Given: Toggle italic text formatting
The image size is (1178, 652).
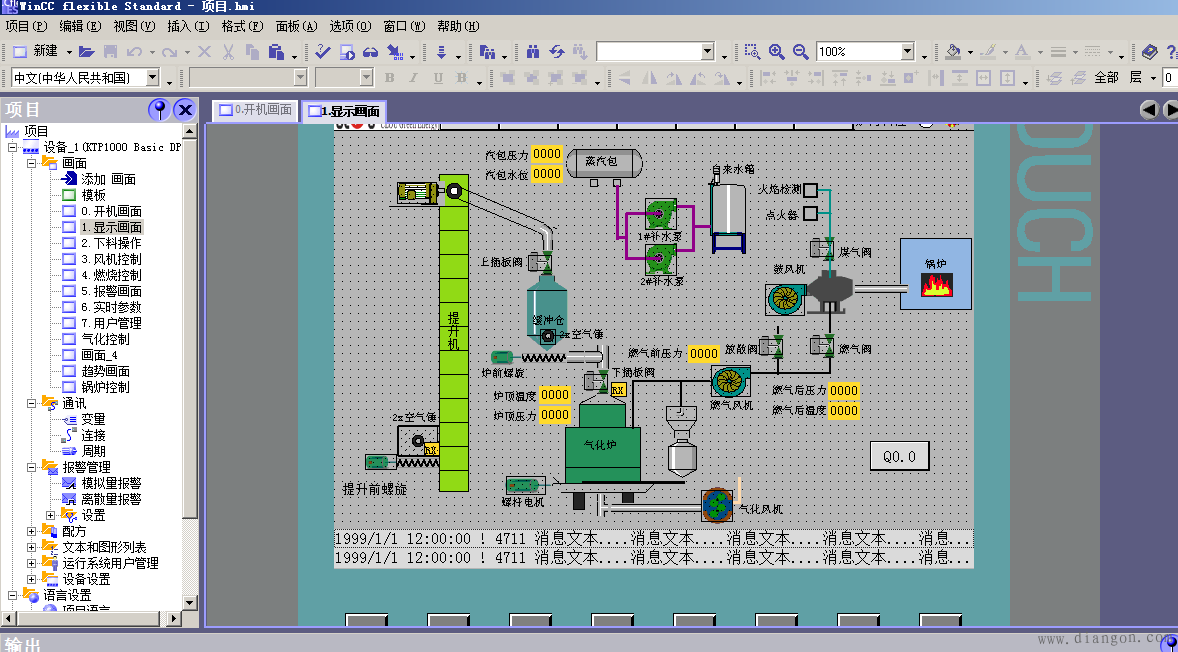Looking at the screenshot, I should (x=413, y=76).
